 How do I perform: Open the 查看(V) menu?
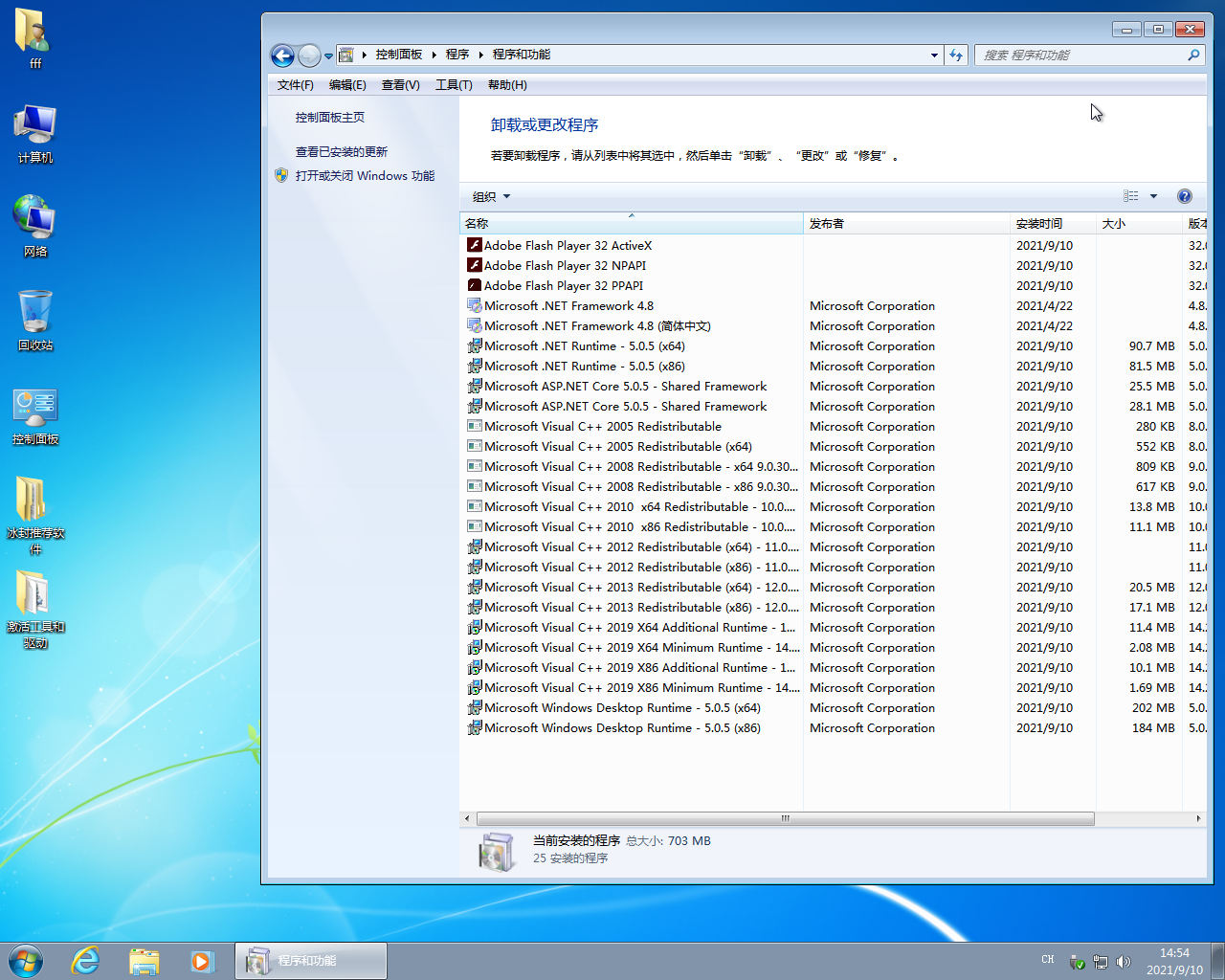click(400, 85)
